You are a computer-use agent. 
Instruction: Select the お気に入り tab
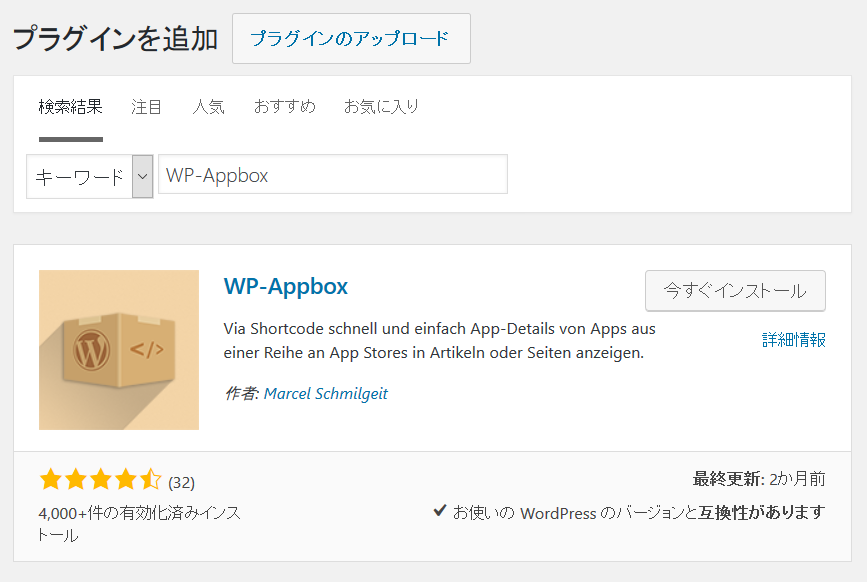click(380, 106)
